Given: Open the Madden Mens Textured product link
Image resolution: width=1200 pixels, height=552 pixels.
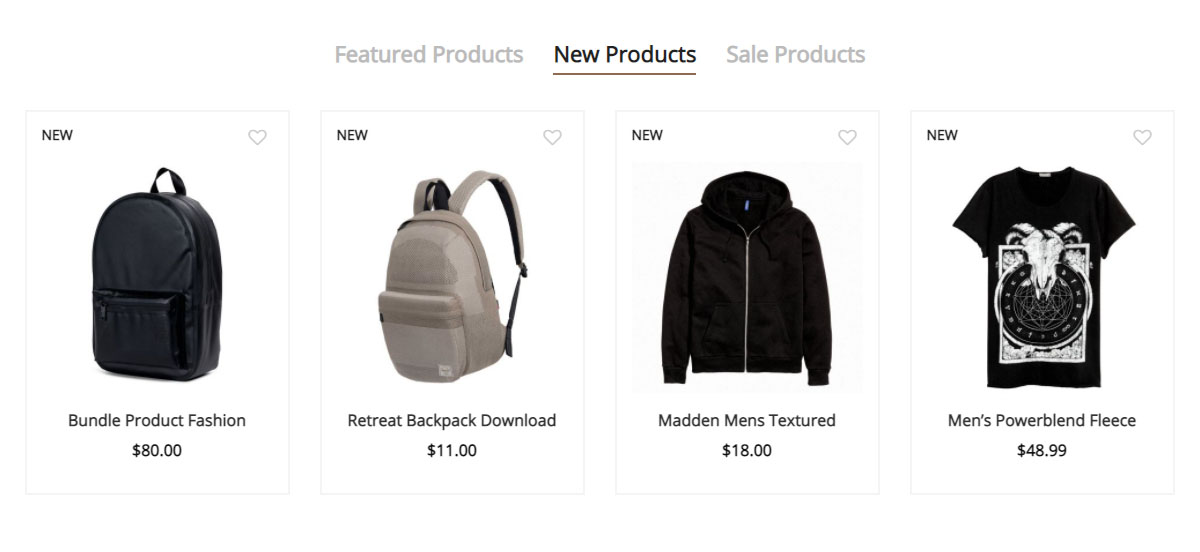Looking at the screenshot, I should point(747,420).
